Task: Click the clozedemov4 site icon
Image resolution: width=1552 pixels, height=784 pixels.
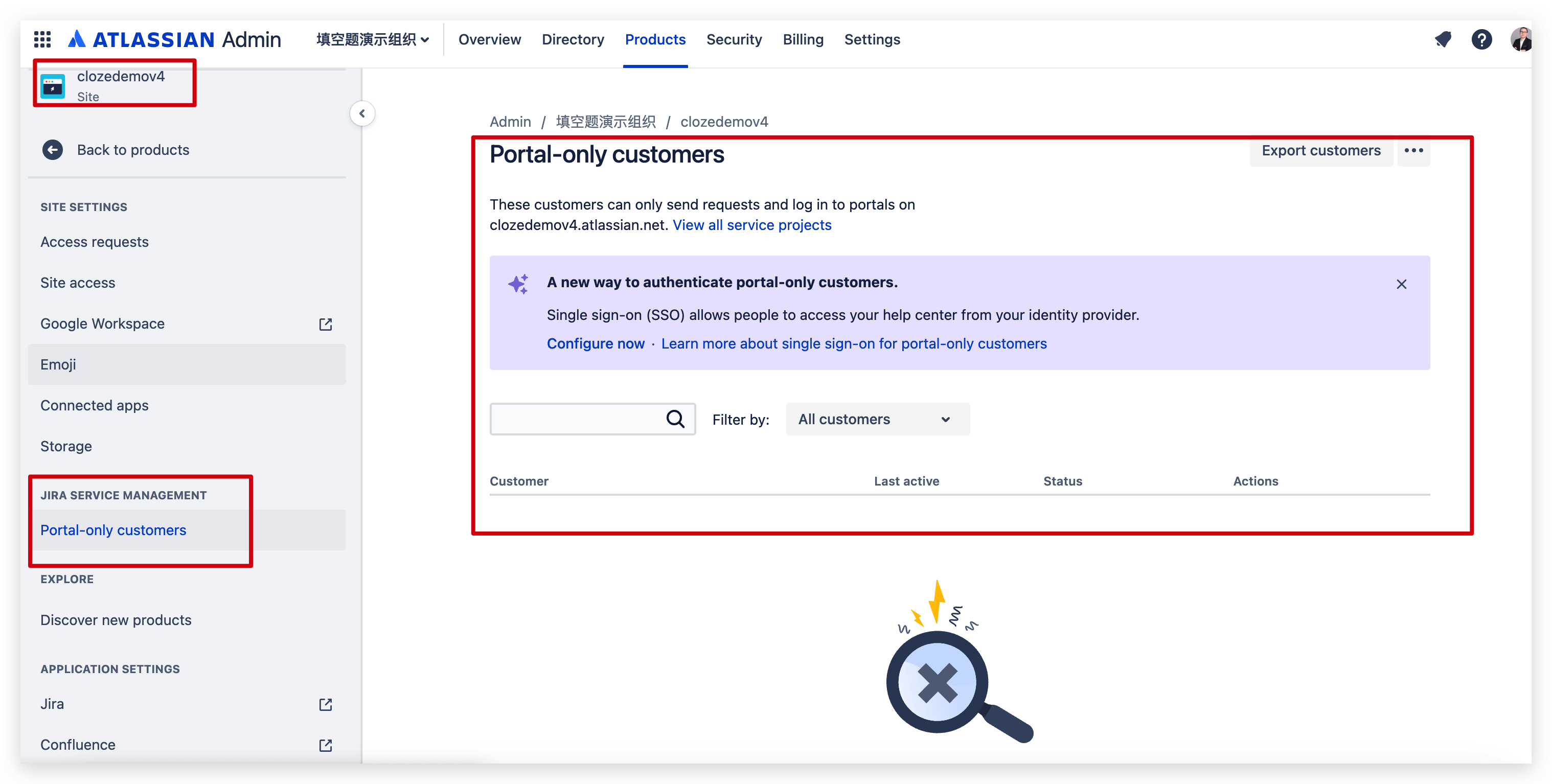Action: pos(53,85)
